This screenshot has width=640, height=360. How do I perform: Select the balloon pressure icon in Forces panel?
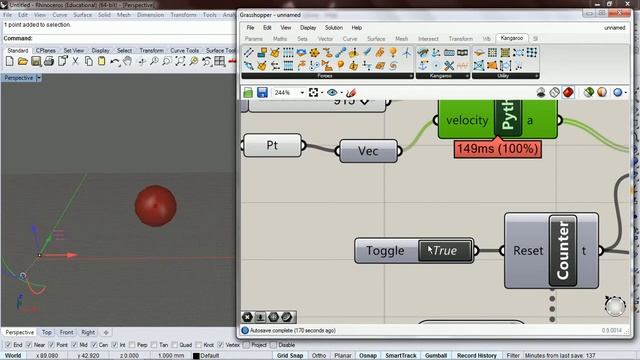tap(341, 65)
